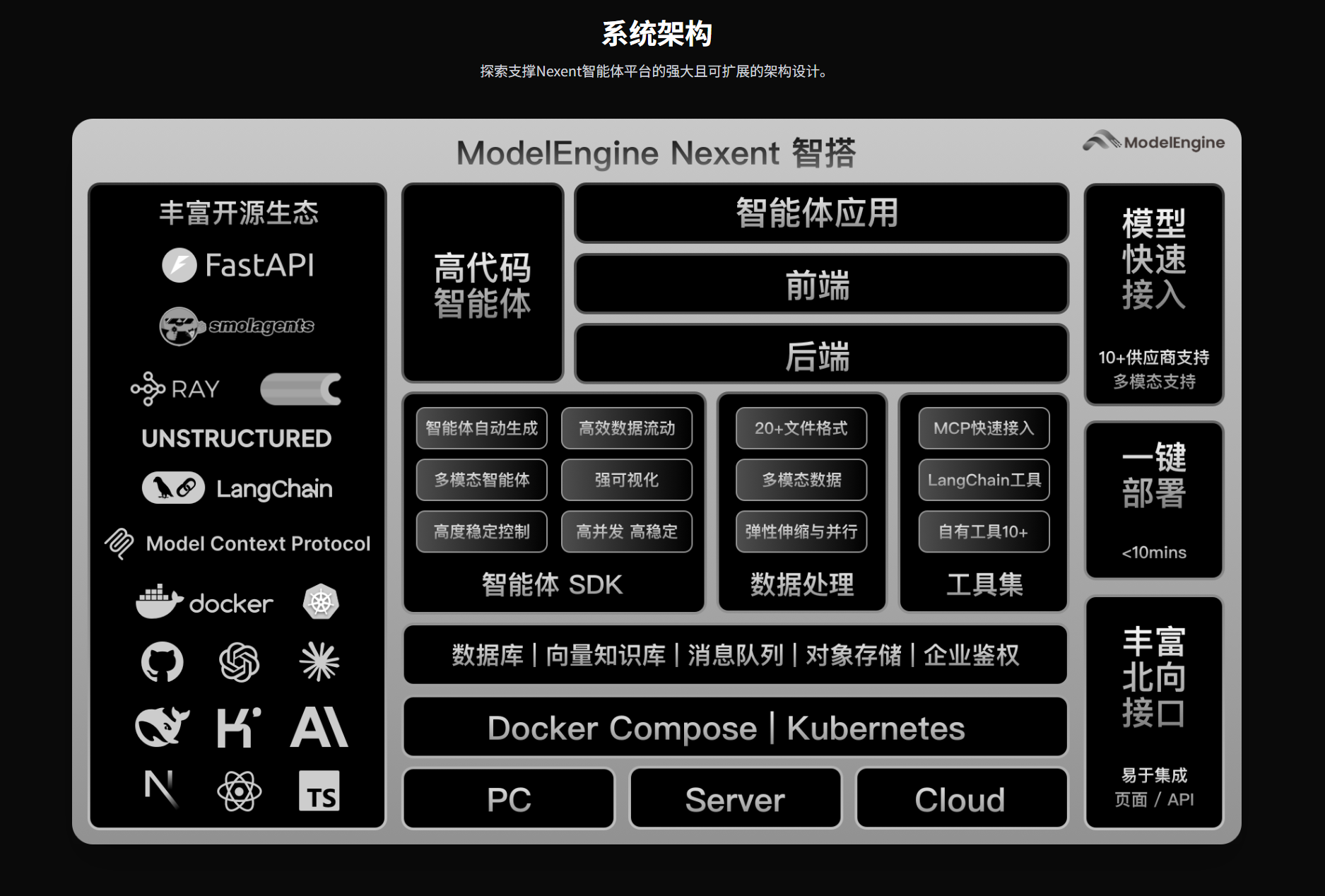
Task: Click the 自有工具10+ chip
Action: 984,531
